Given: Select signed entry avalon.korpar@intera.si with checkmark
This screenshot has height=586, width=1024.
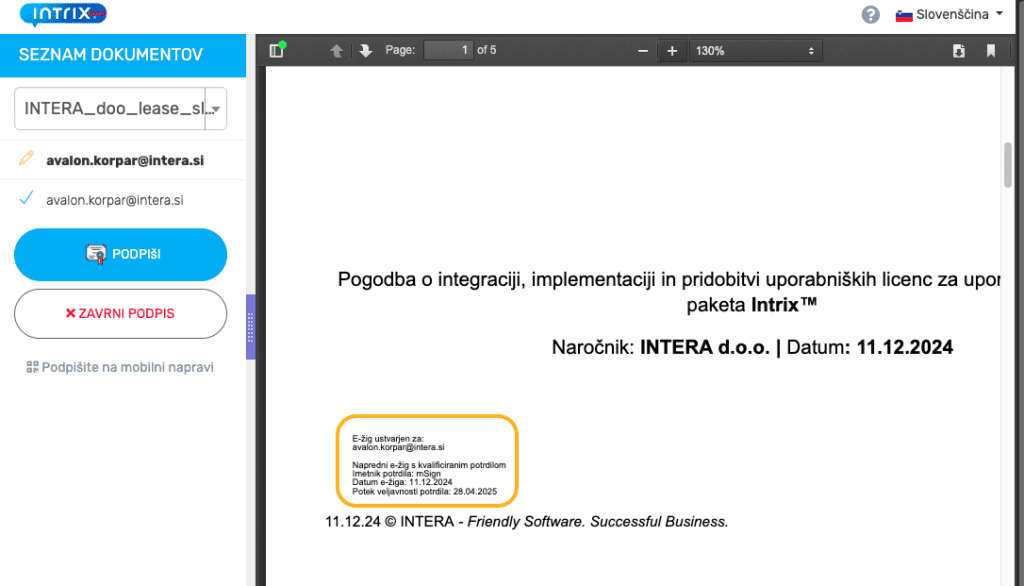Looking at the screenshot, I should click(x=114, y=200).
